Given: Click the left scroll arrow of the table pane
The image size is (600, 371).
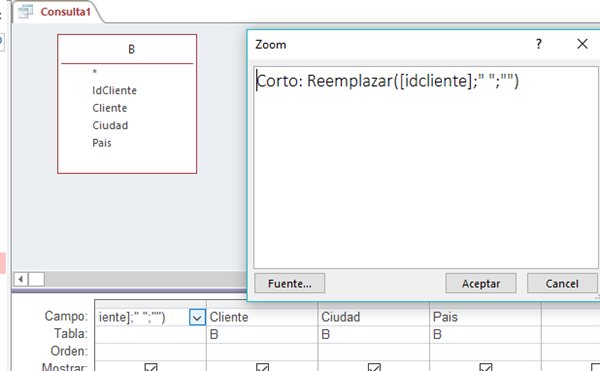Looking at the screenshot, I should 21,280.
